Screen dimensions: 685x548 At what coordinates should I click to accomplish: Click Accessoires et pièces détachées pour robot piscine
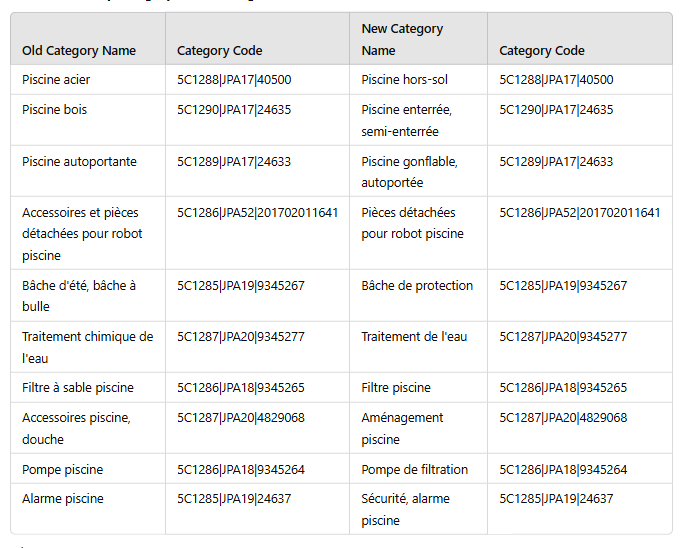click(82, 234)
